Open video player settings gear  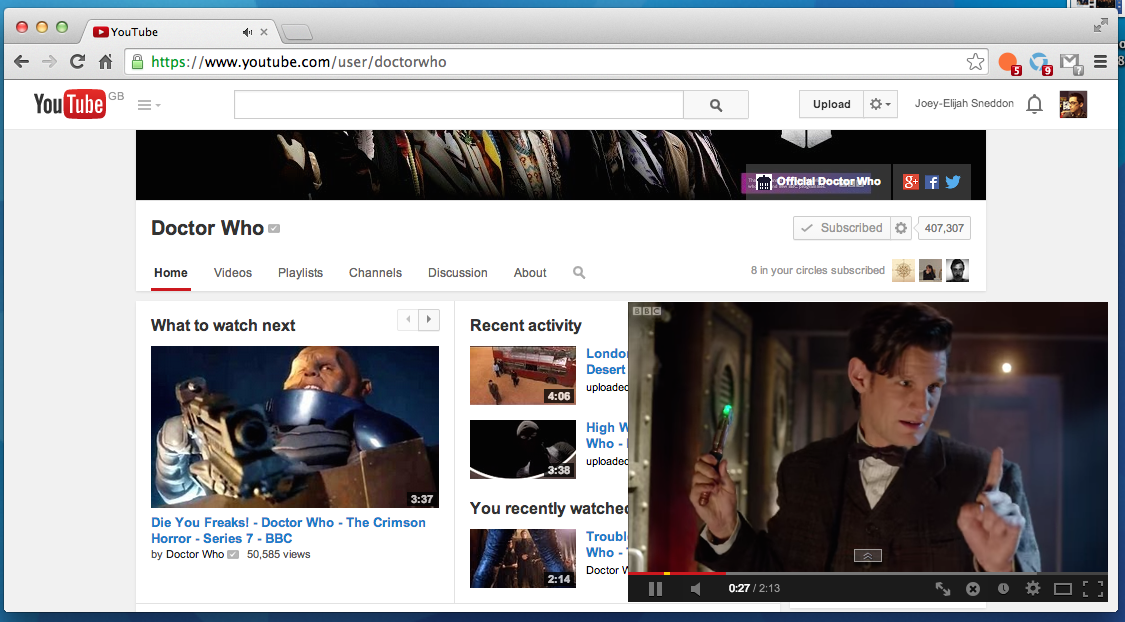pos(1033,589)
